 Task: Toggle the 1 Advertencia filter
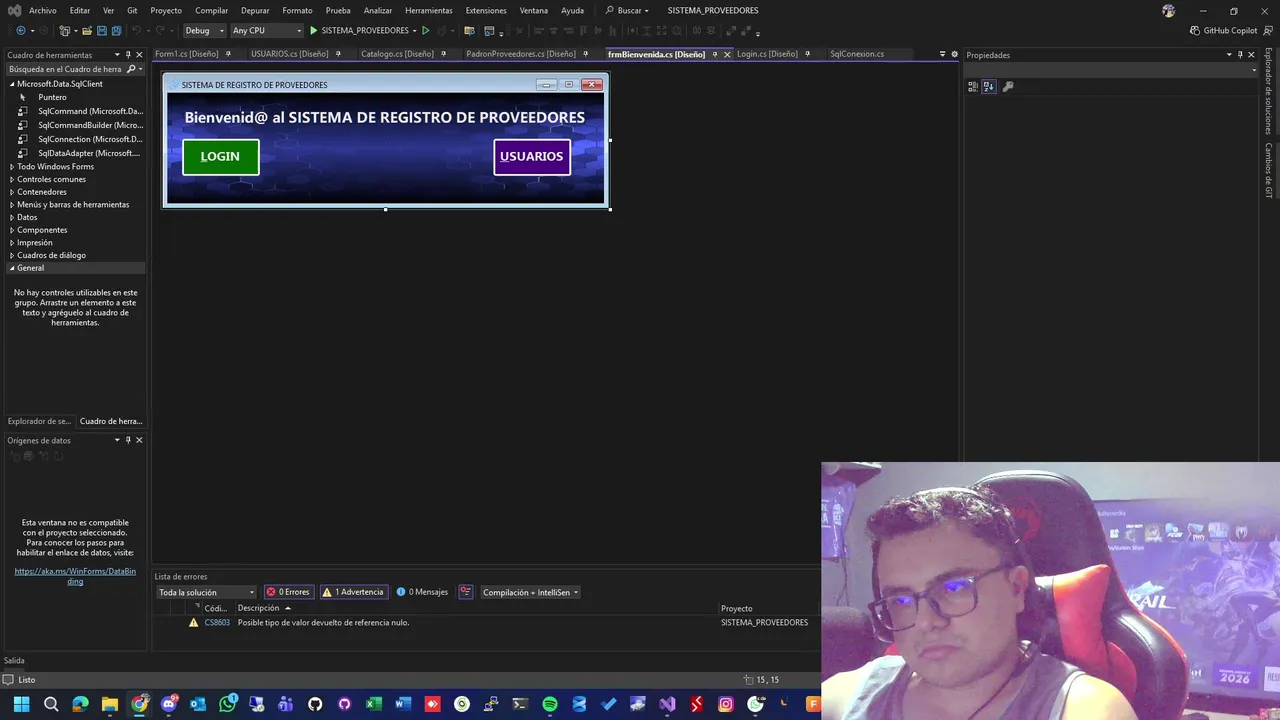pyautogui.click(x=353, y=592)
